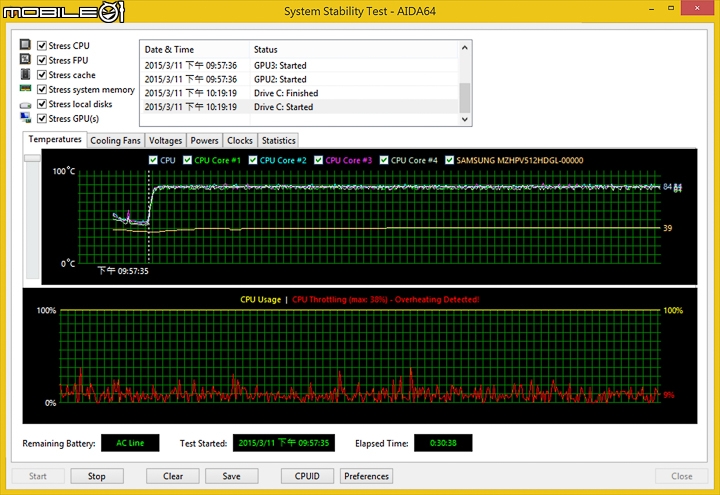Image resolution: width=720 pixels, height=495 pixels.
Task: Select the Drive C: Started log row
Action: pyautogui.click(x=300, y=107)
